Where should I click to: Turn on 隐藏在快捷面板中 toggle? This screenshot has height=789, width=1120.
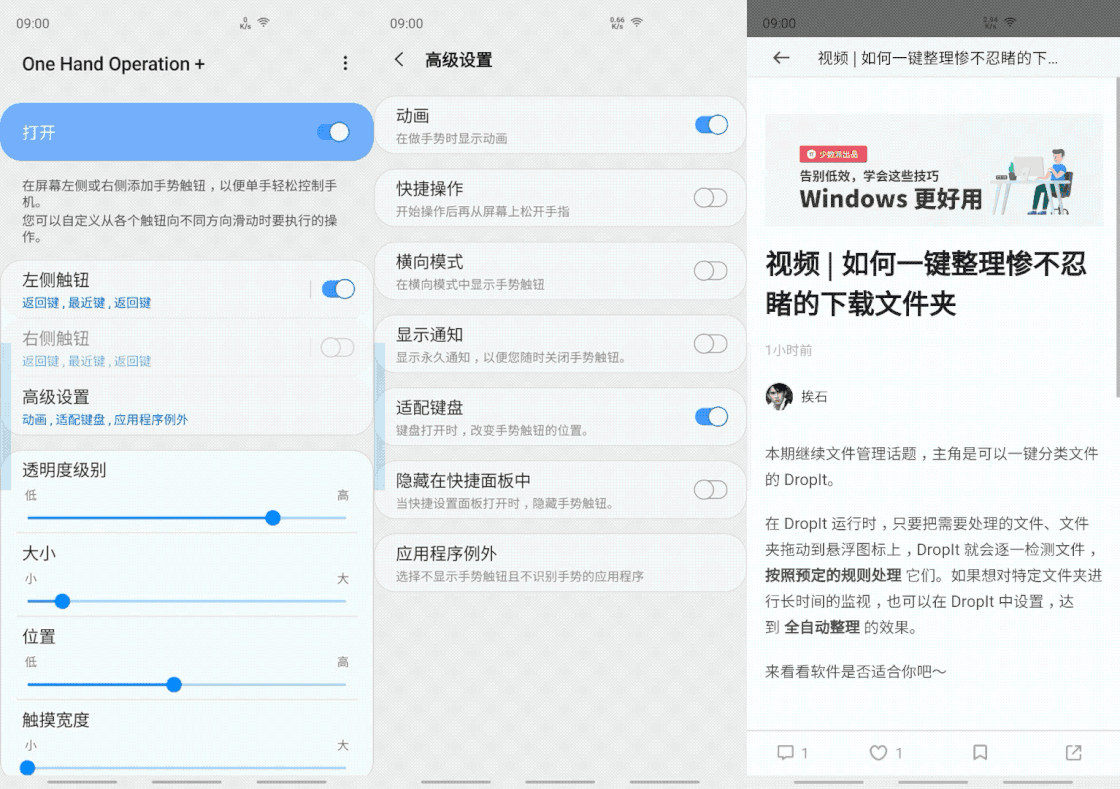(x=710, y=489)
